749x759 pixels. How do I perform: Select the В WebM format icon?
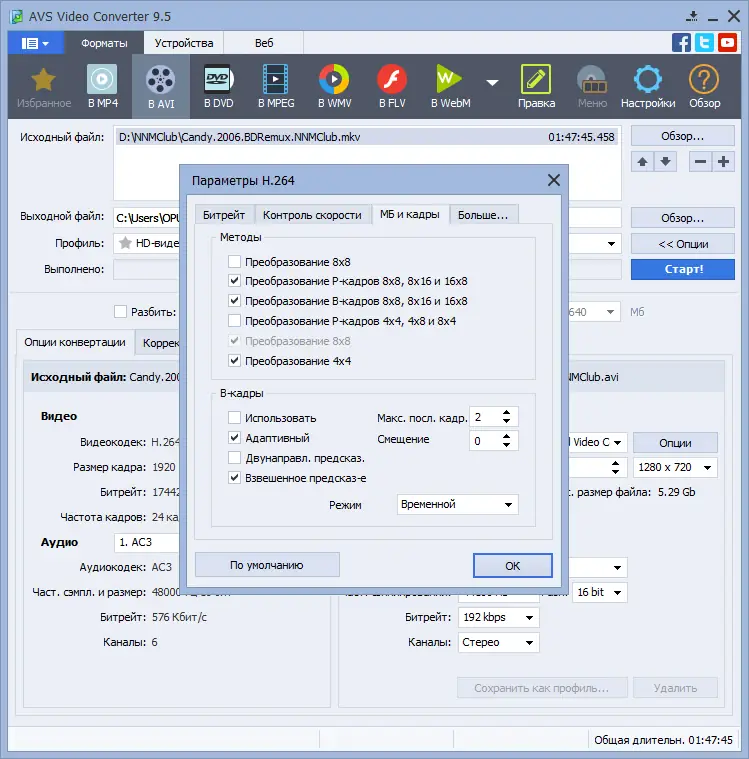tap(450, 87)
